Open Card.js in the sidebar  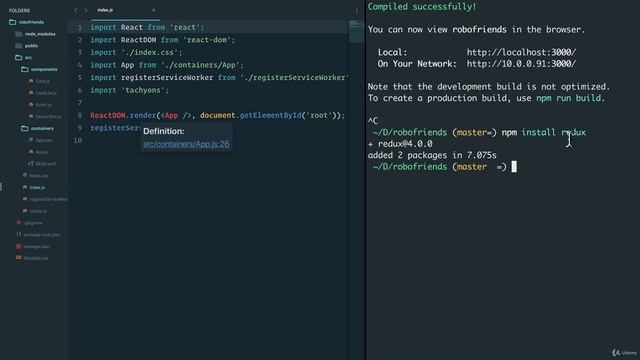point(39,81)
